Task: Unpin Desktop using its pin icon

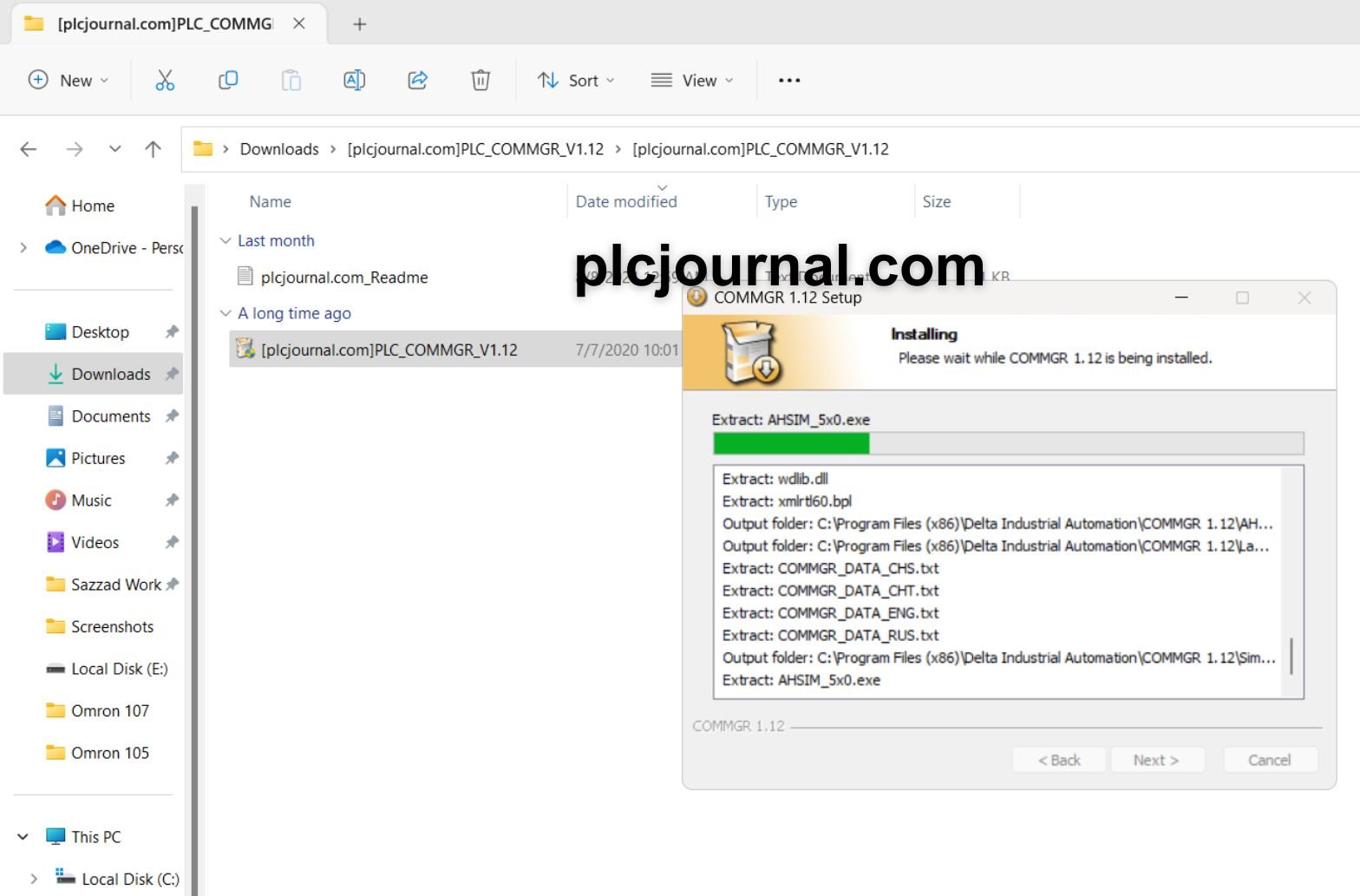Action: [172, 332]
